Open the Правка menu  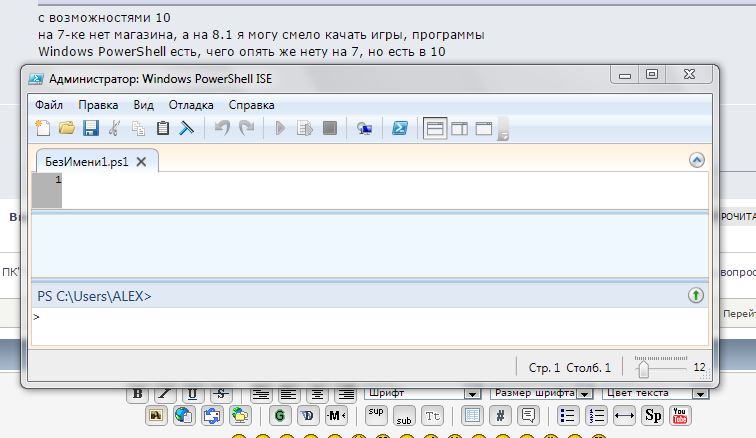98,105
